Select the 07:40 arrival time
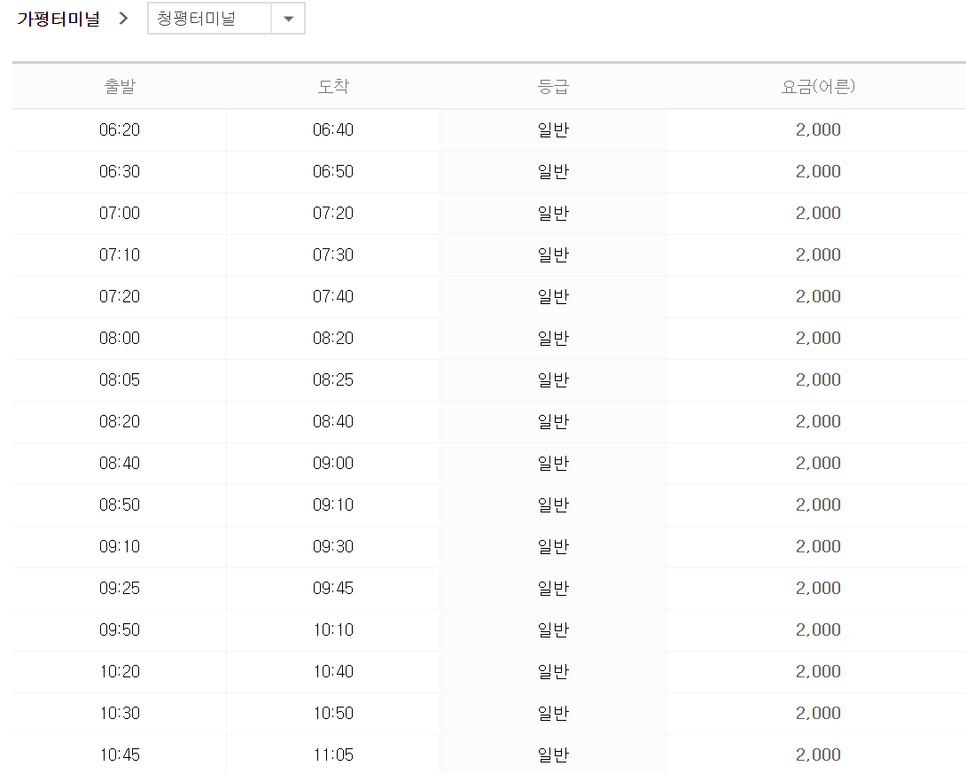Screen dimensions: 966x774 point(333,296)
